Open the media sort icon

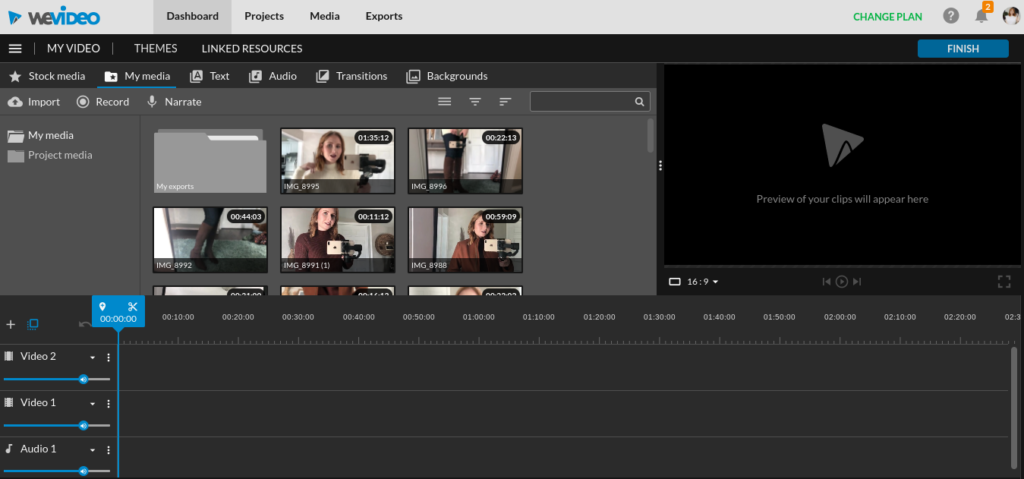click(x=505, y=102)
